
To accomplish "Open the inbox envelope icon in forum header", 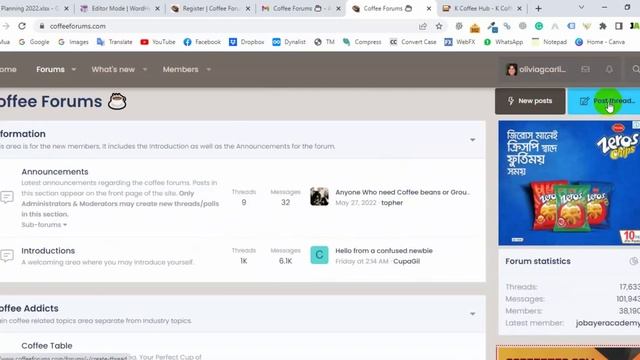I will tap(585, 69).
